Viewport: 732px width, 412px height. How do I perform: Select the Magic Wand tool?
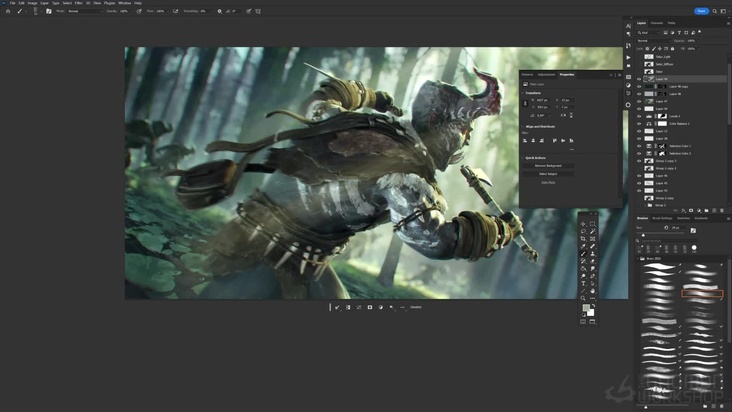[592, 231]
